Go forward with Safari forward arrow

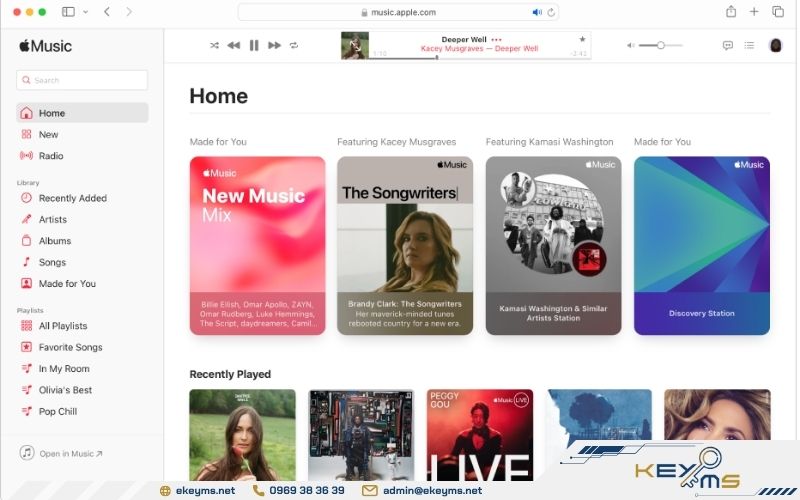click(x=129, y=12)
